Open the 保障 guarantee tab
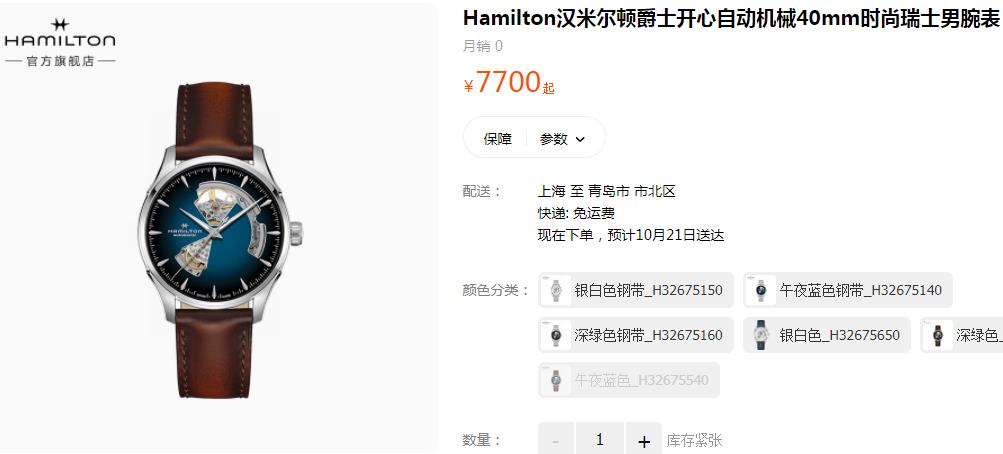 pyautogui.click(x=497, y=139)
